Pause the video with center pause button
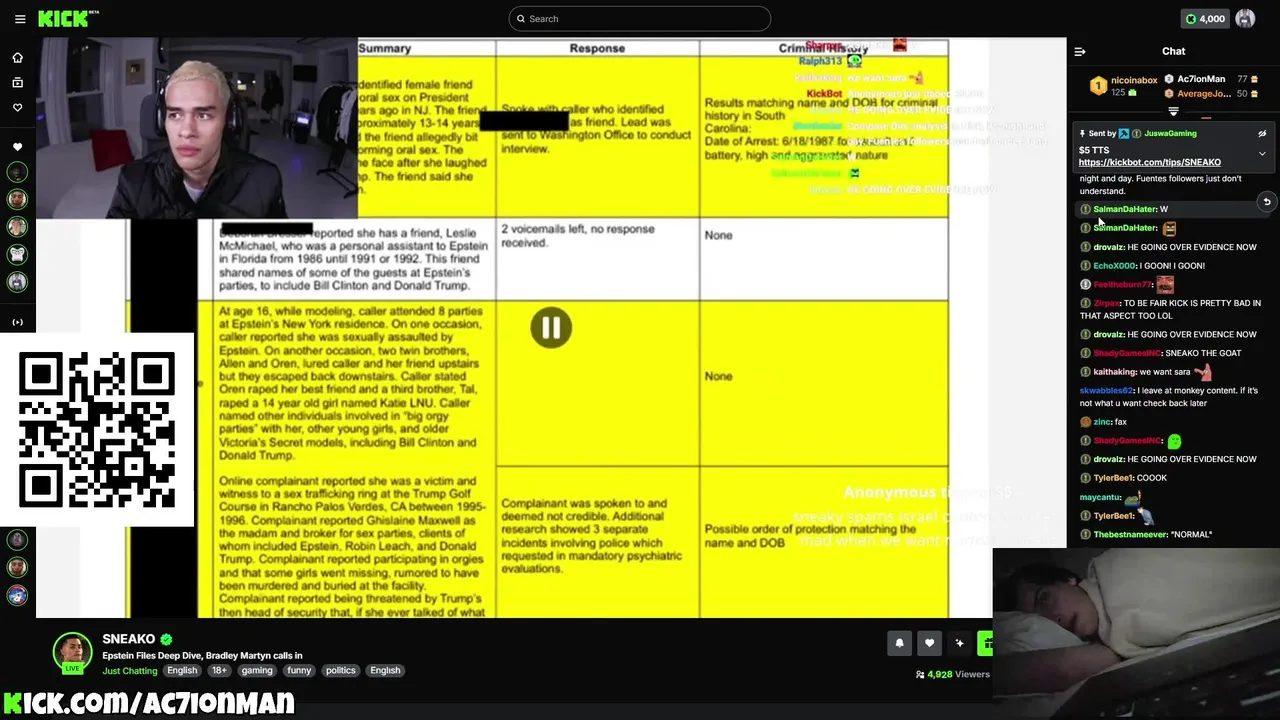Viewport: 1280px width, 720px height. point(551,327)
